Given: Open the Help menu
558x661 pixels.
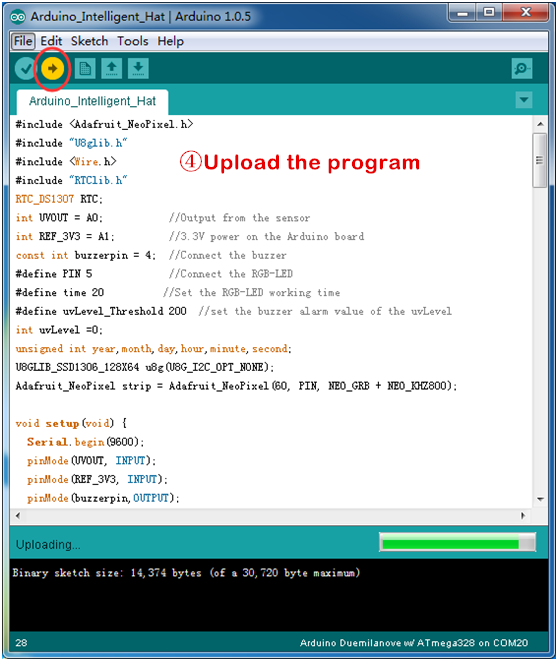Looking at the screenshot, I should coord(171,41).
